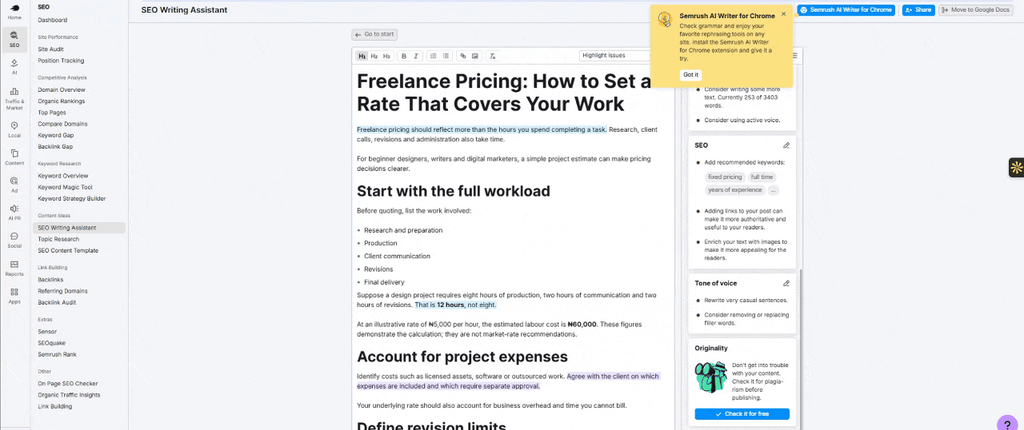Open Compare Domains in the sidebar

[x=63, y=124]
